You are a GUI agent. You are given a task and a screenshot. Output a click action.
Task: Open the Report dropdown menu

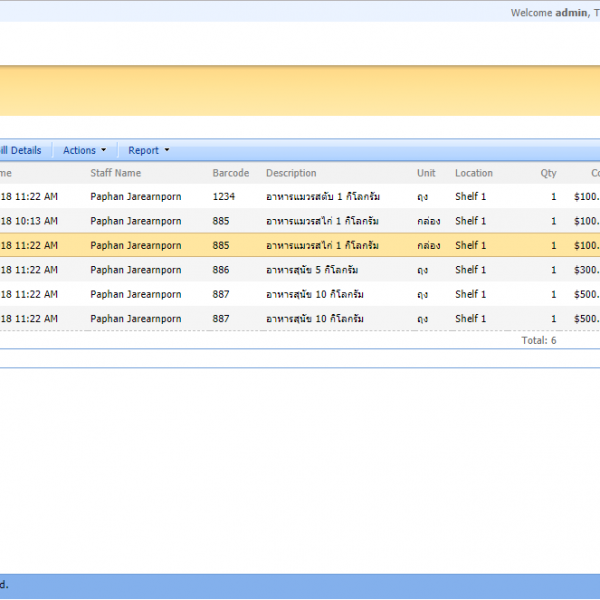point(148,150)
